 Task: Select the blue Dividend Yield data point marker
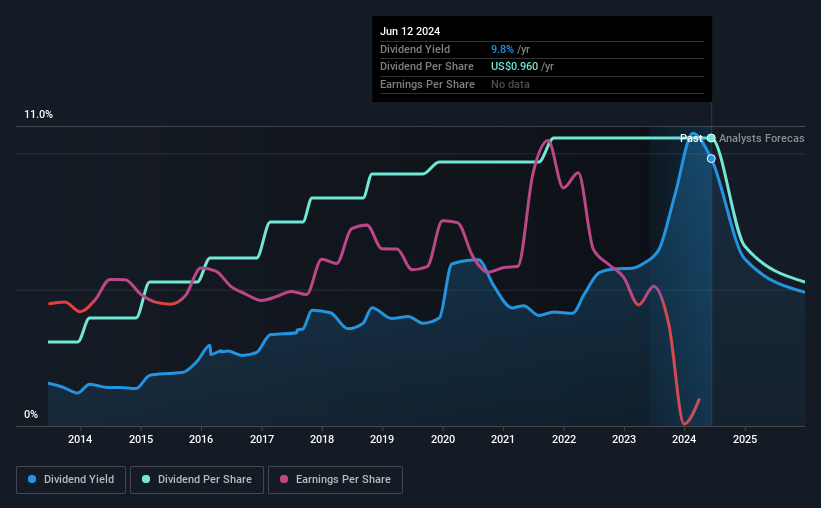(711, 159)
